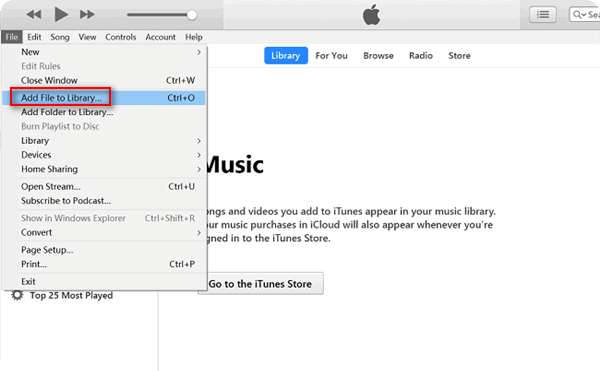
Task: Open the Song menu
Action: (x=60, y=37)
